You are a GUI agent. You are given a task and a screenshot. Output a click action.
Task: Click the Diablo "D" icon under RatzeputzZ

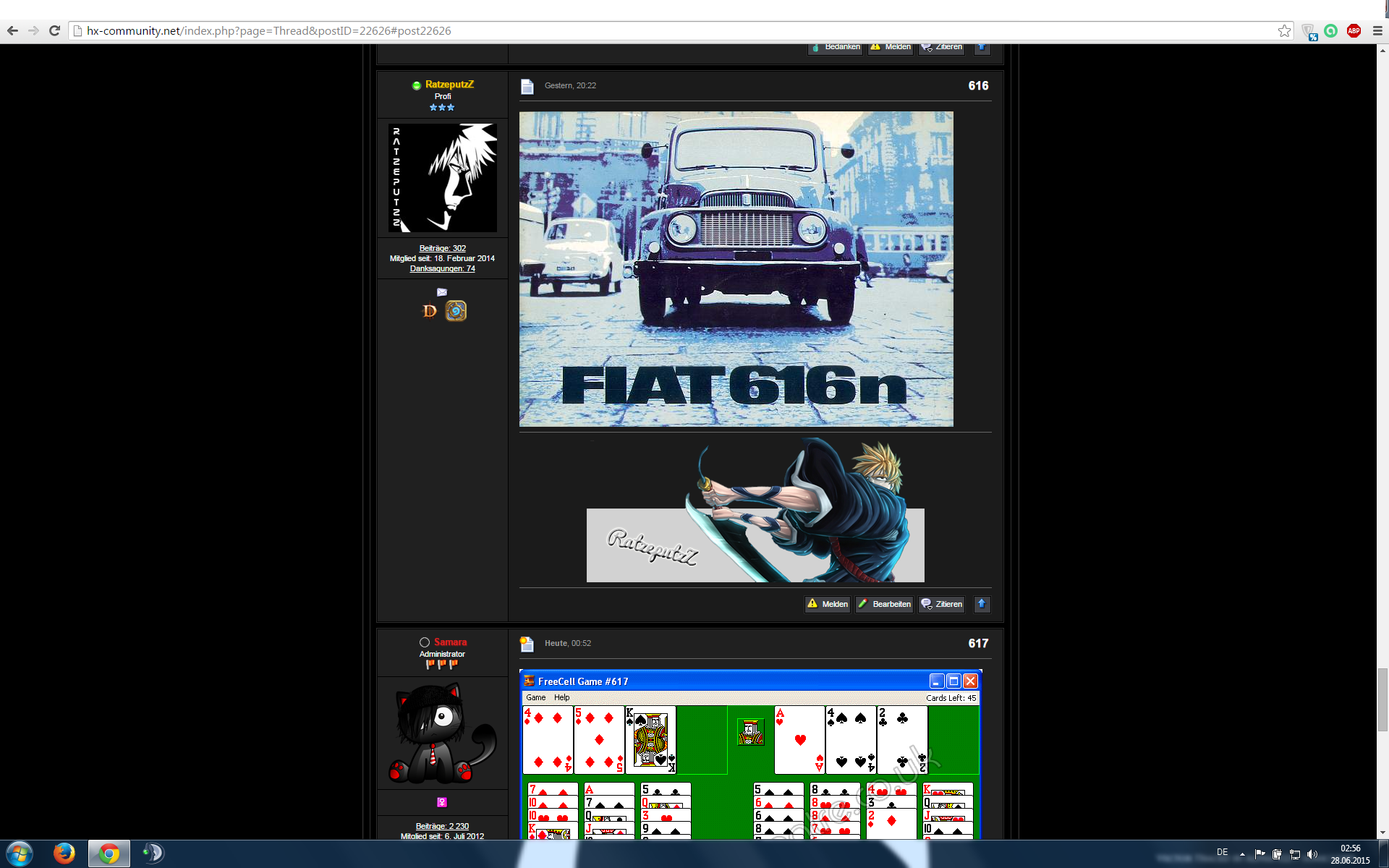[x=430, y=311]
